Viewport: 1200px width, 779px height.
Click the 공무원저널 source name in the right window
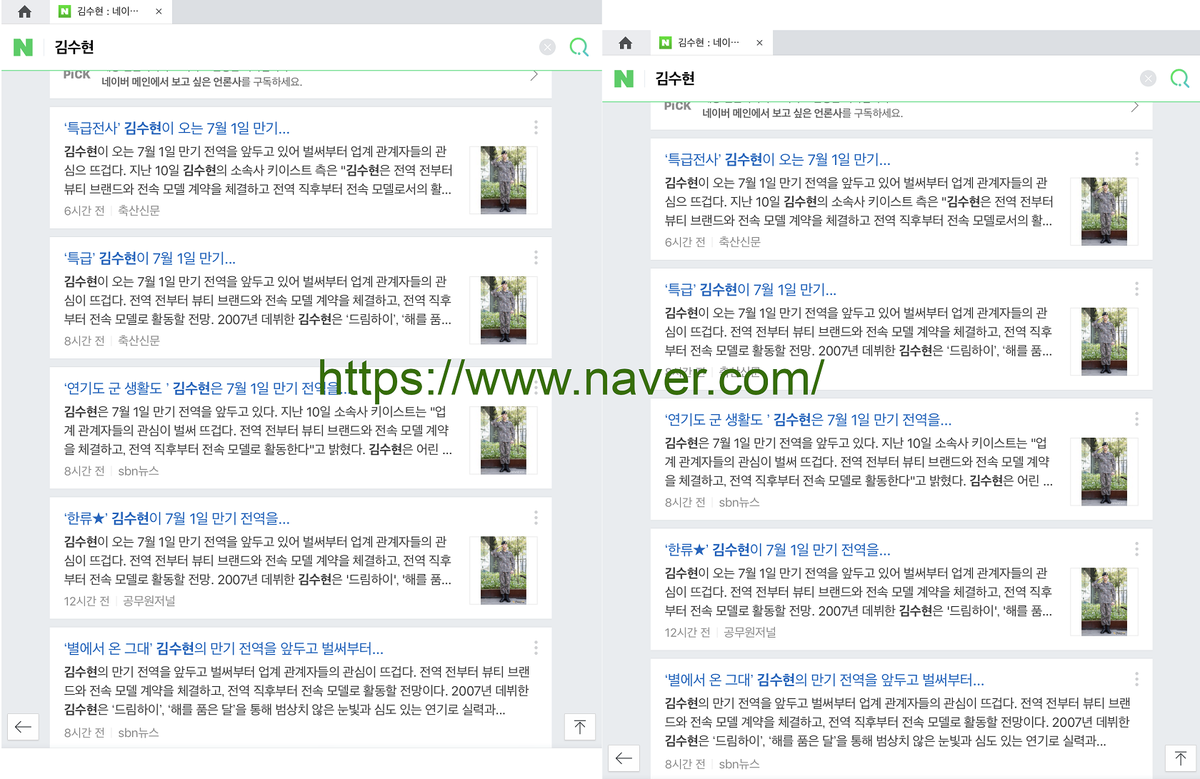click(750, 632)
